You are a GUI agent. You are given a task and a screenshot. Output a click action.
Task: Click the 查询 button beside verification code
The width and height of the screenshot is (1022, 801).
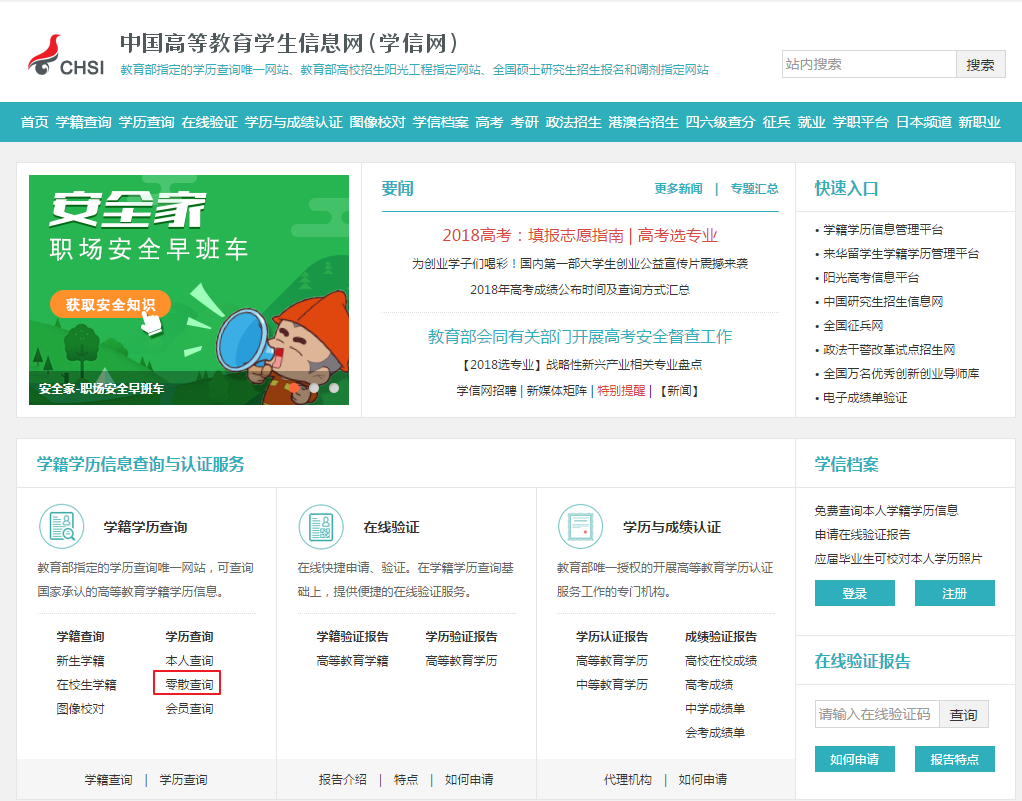click(964, 714)
